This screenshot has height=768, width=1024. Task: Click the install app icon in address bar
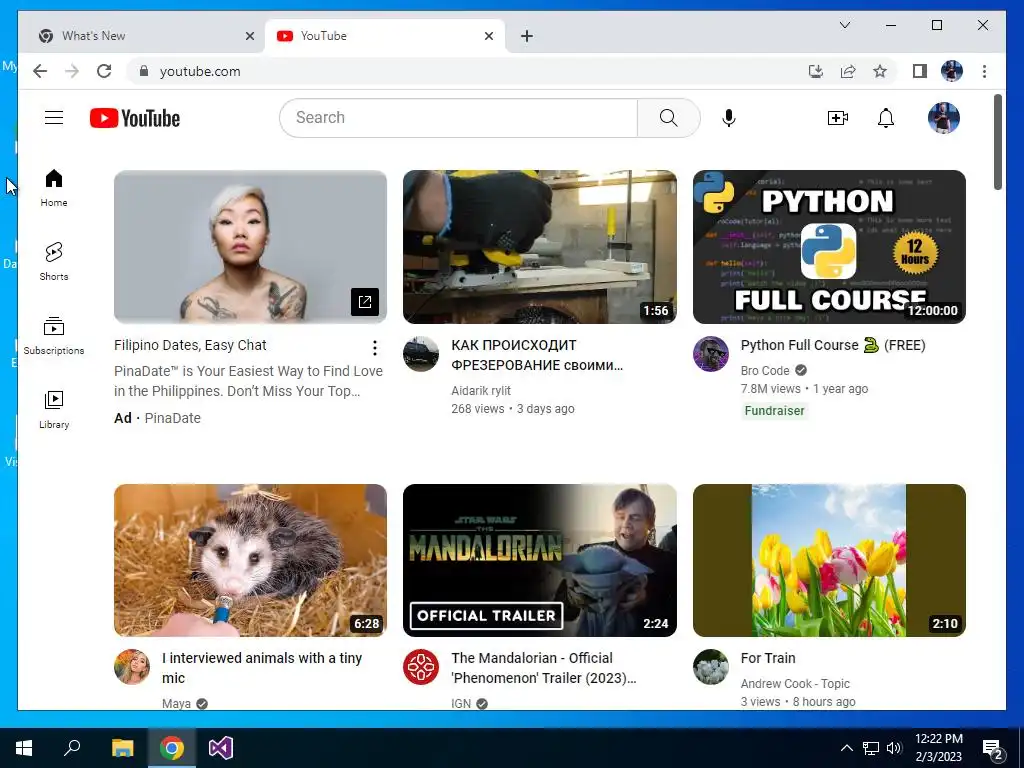tap(816, 71)
